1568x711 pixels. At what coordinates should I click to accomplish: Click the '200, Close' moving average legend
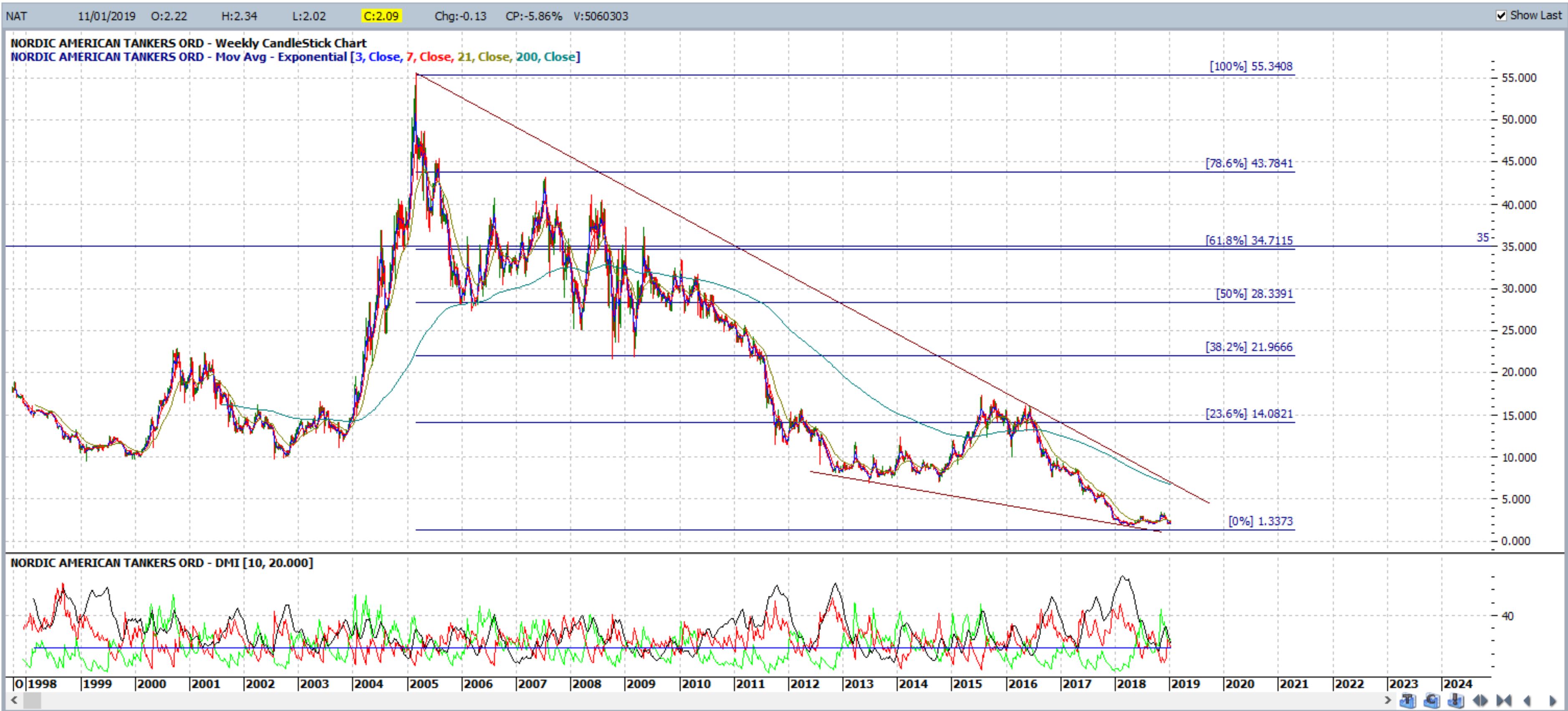(x=545, y=57)
